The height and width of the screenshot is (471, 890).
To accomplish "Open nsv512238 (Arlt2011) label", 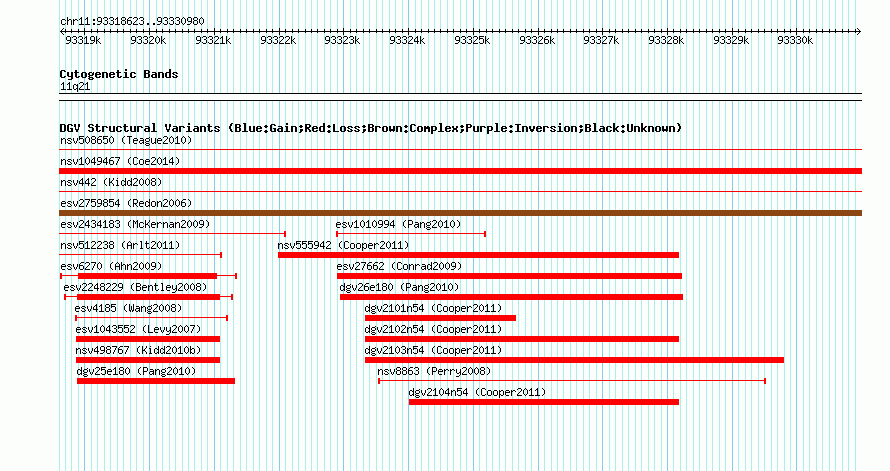I will point(120,245).
